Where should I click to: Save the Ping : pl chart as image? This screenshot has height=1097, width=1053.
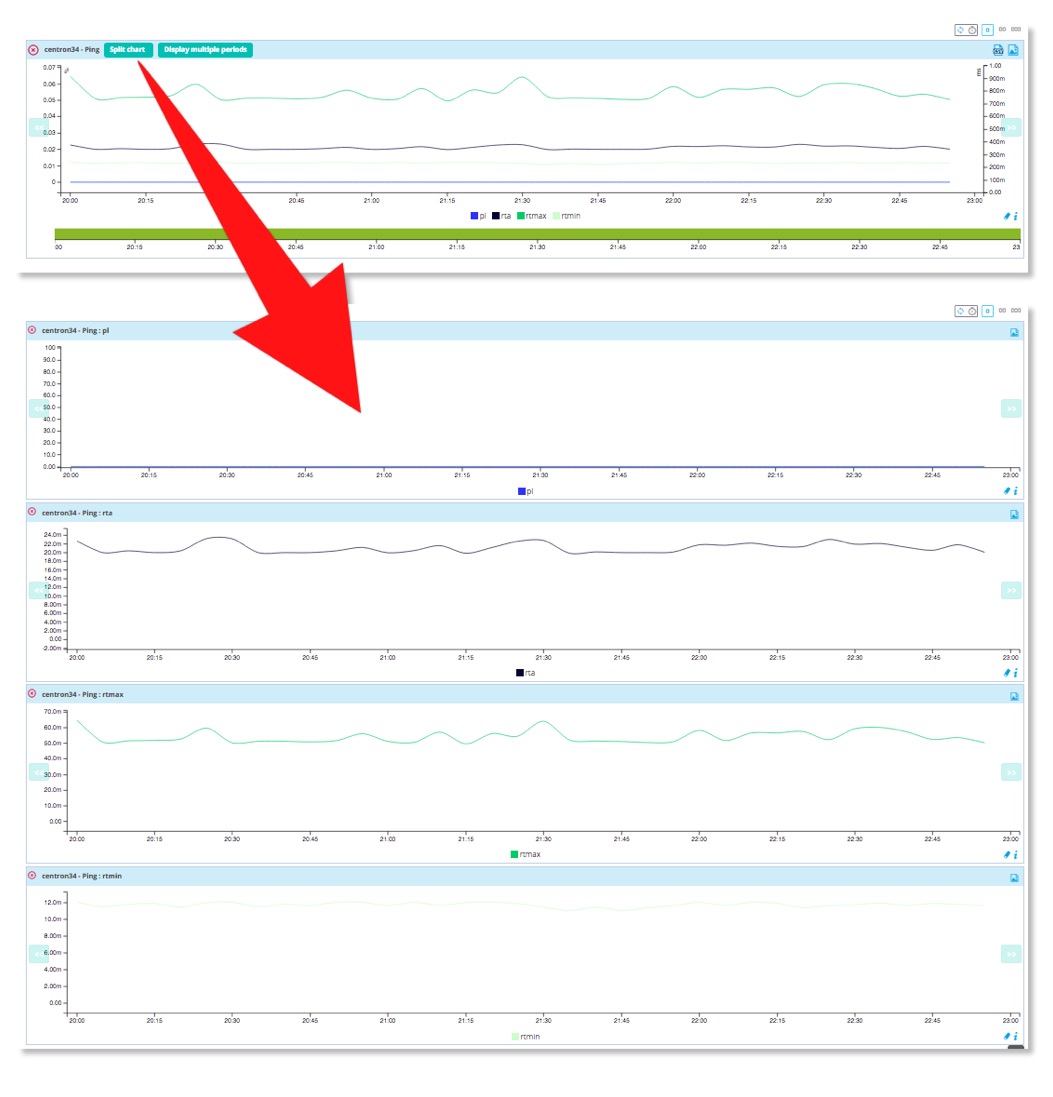click(x=1013, y=331)
